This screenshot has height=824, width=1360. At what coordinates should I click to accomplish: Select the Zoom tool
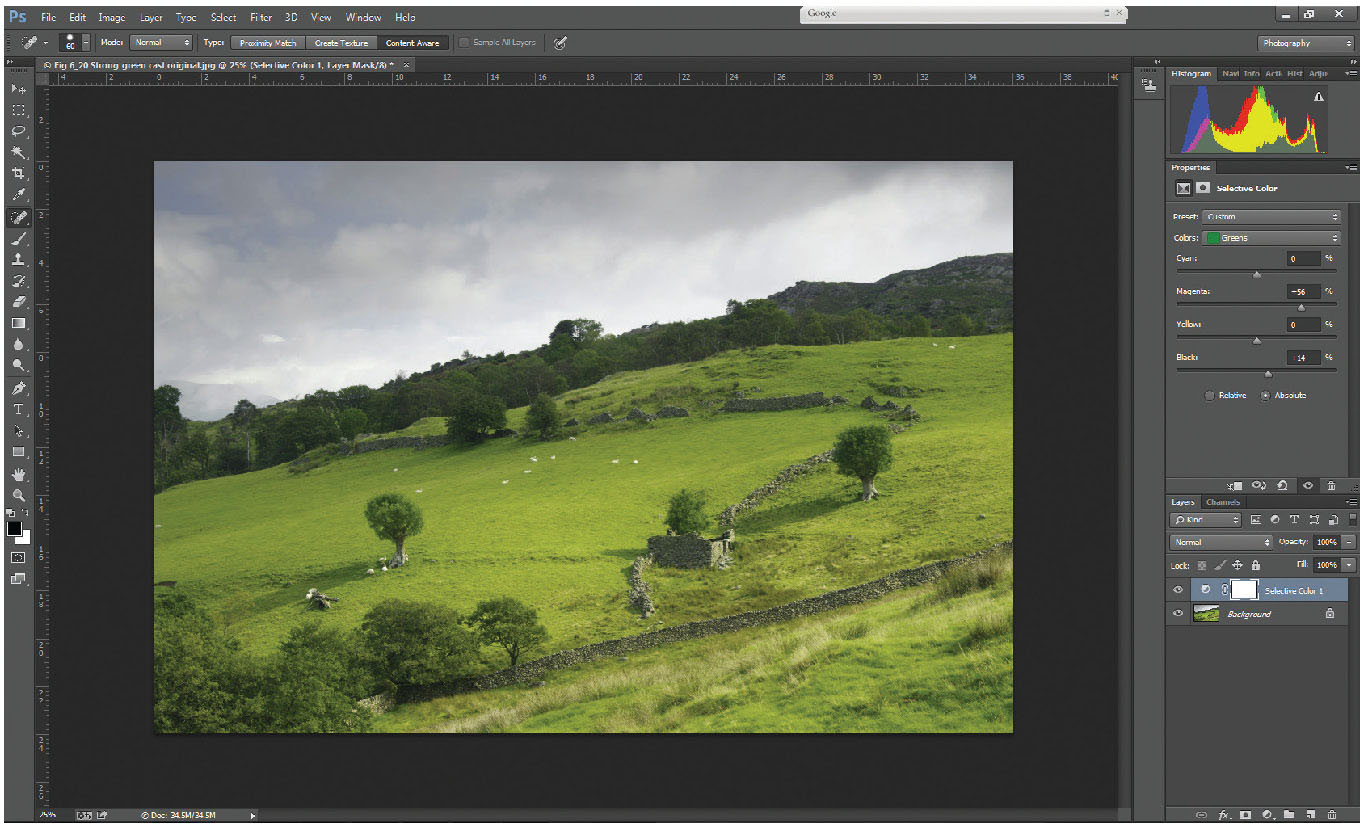click(18, 495)
